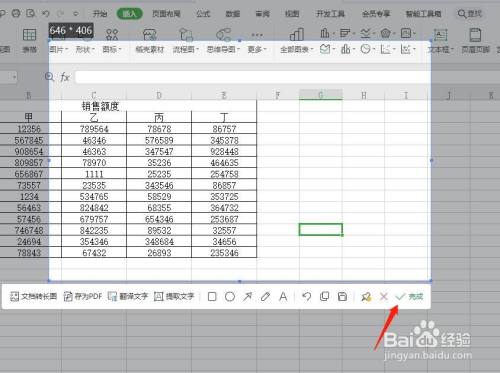This screenshot has width=500, height=373.
Task: Click in the formula bar input
Action: (252, 77)
